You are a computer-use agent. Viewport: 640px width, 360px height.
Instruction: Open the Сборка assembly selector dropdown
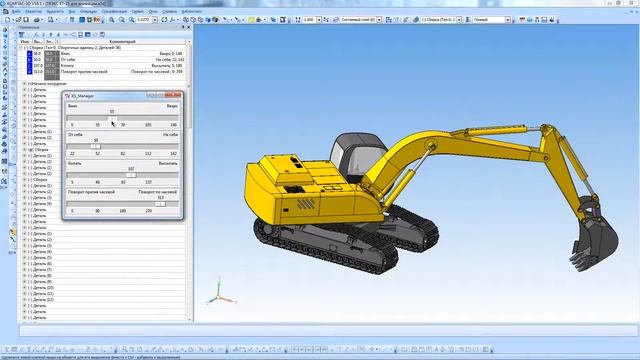point(459,20)
